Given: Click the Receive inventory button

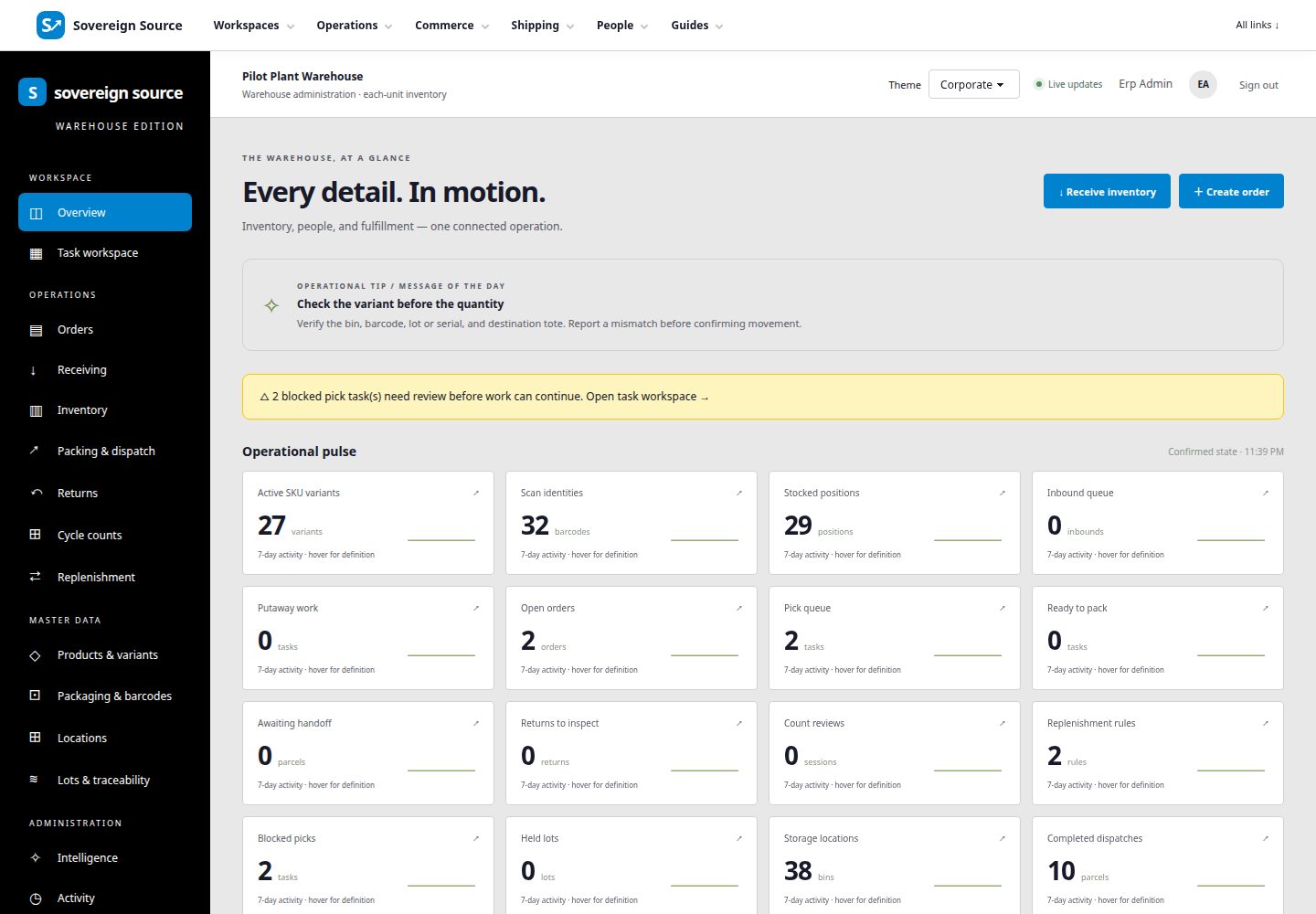Looking at the screenshot, I should click(x=1107, y=191).
